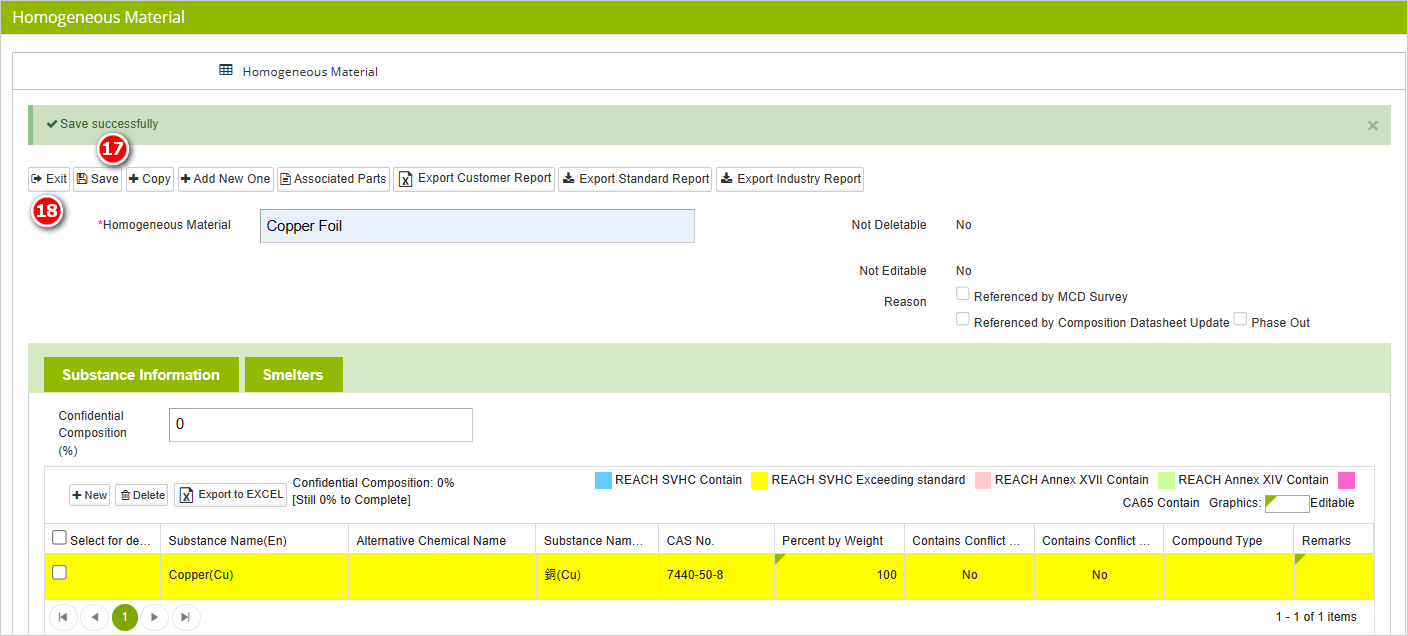The height and width of the screenshot is (636, 1408).
Task: Switch to Smelters tab
Action: pyautogui.click(x=293, y=375)
